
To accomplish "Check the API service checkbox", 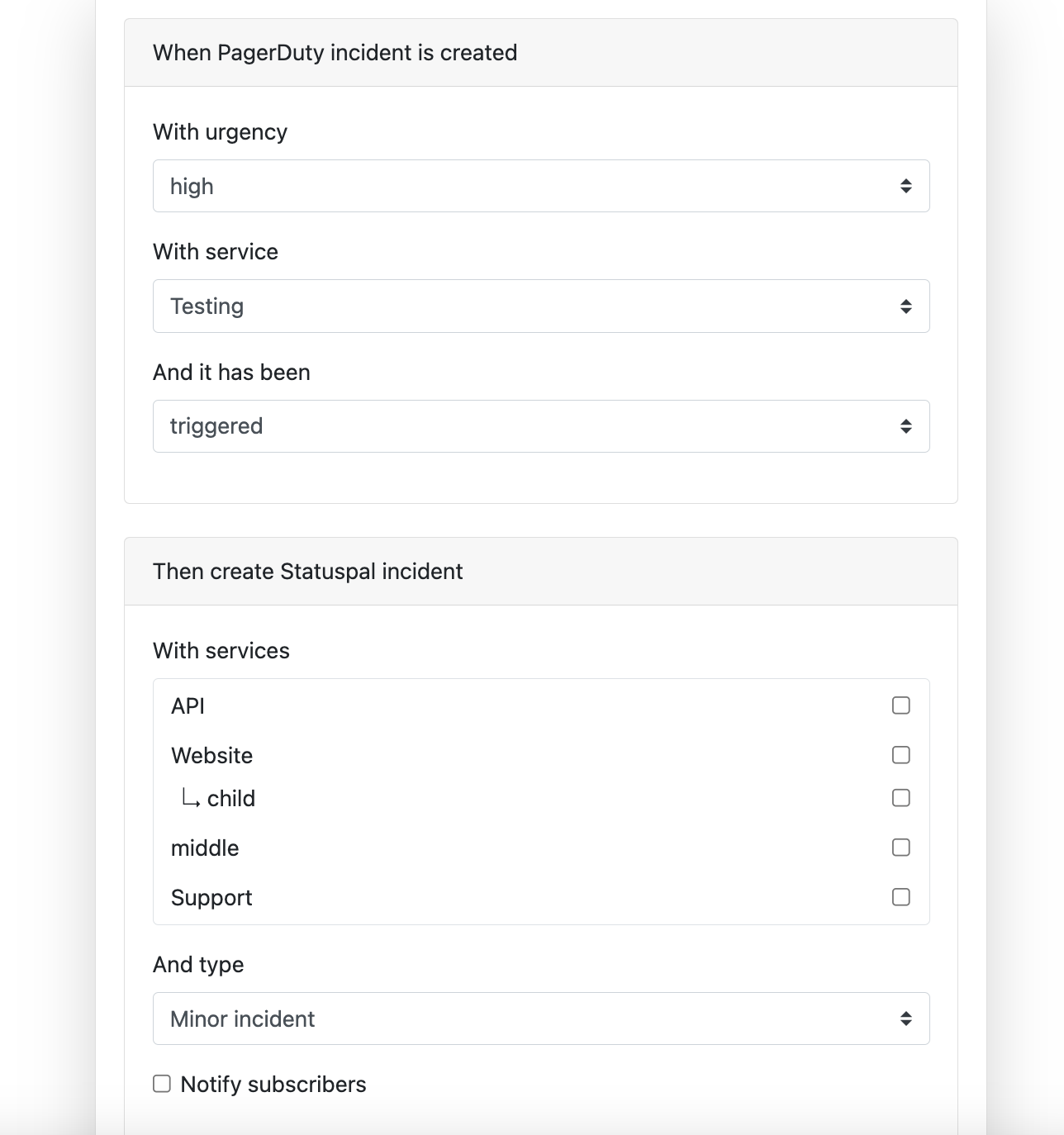I will pyautogui.click(x=901, y=705).
